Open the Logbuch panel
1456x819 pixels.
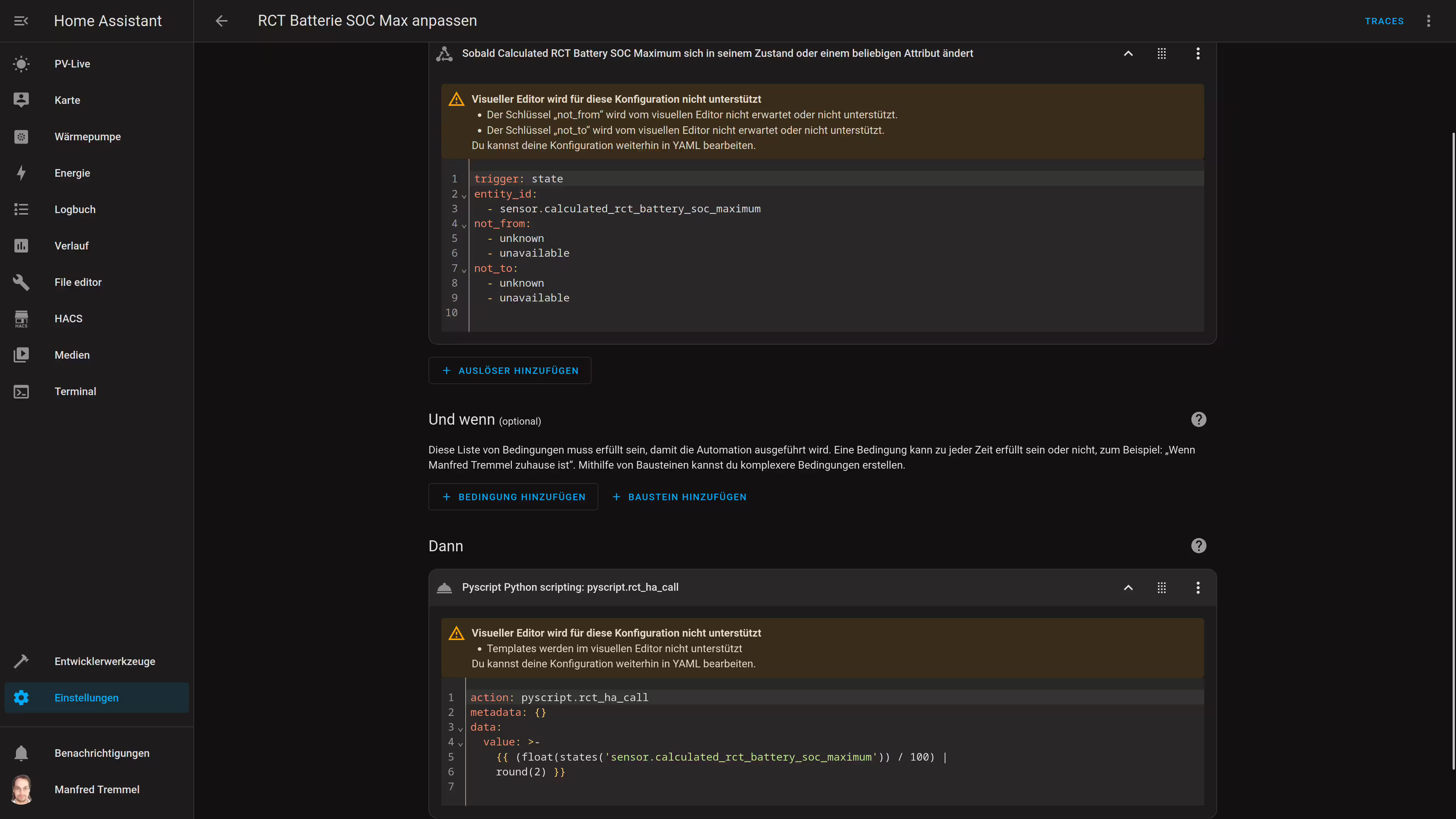pyautogui.click(x=97, y=209)
